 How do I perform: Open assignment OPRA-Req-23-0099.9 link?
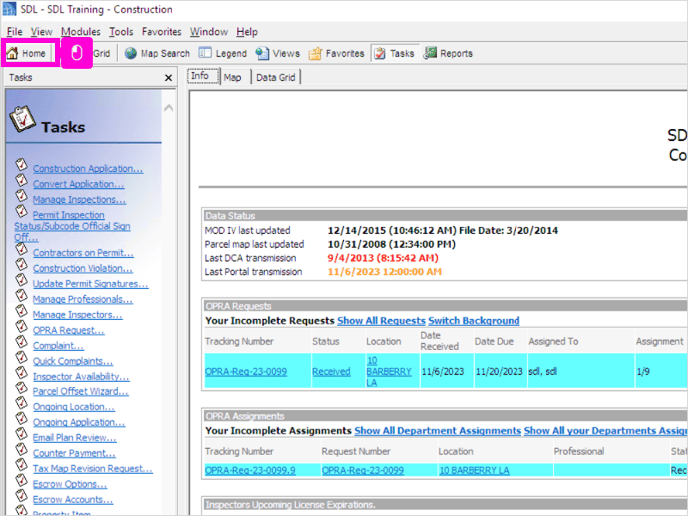tap(250, 470)
